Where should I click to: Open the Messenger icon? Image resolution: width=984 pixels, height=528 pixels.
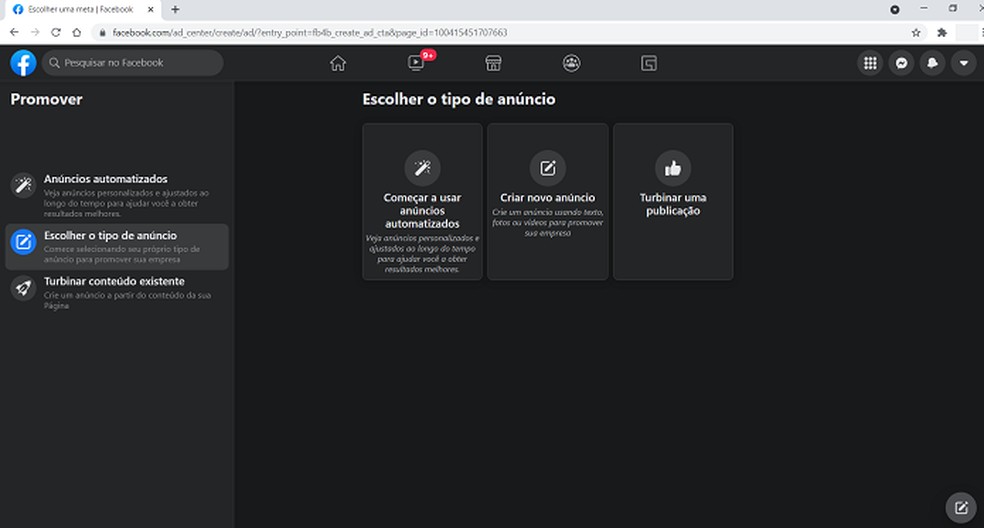click(901, 63)
